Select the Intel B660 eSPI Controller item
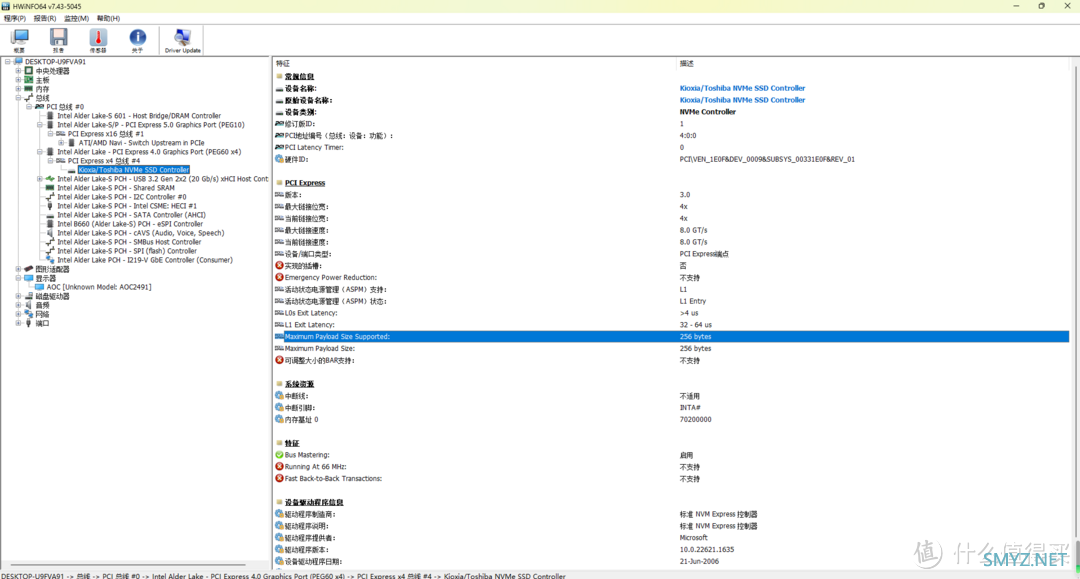Image resolution: width=1080 pixels, height=579 pixels. 130,224
